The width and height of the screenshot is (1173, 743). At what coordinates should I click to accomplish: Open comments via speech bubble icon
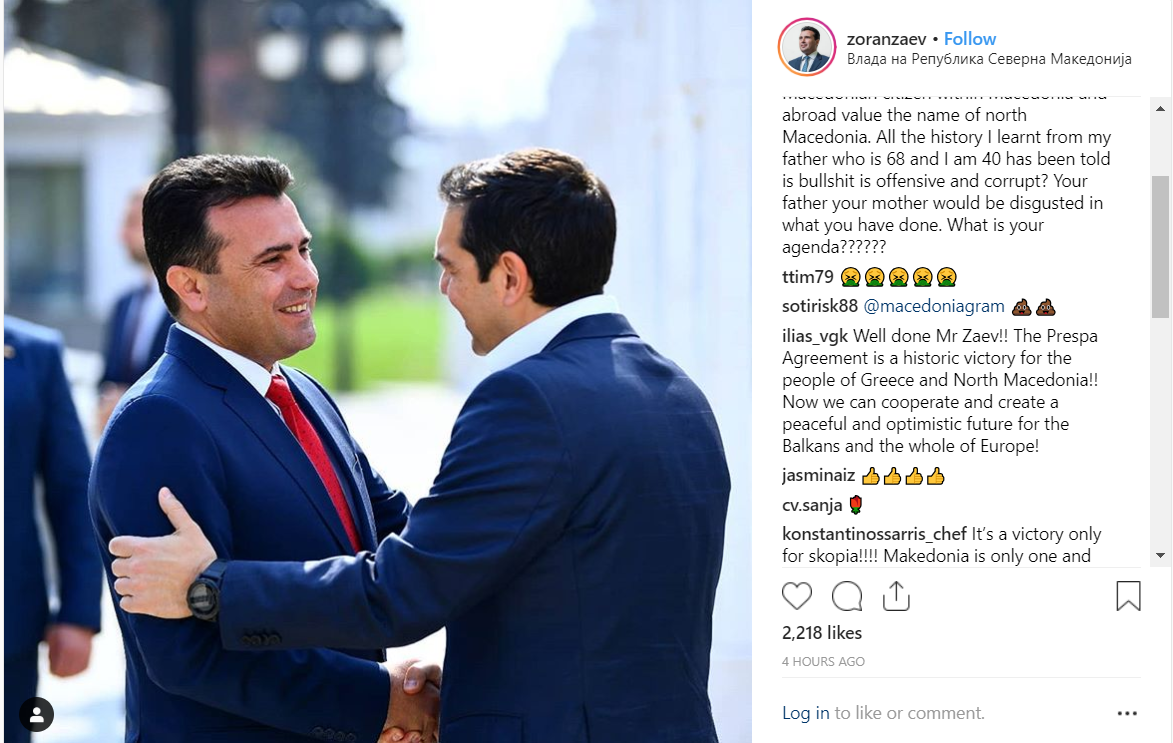tap(847, 596)
